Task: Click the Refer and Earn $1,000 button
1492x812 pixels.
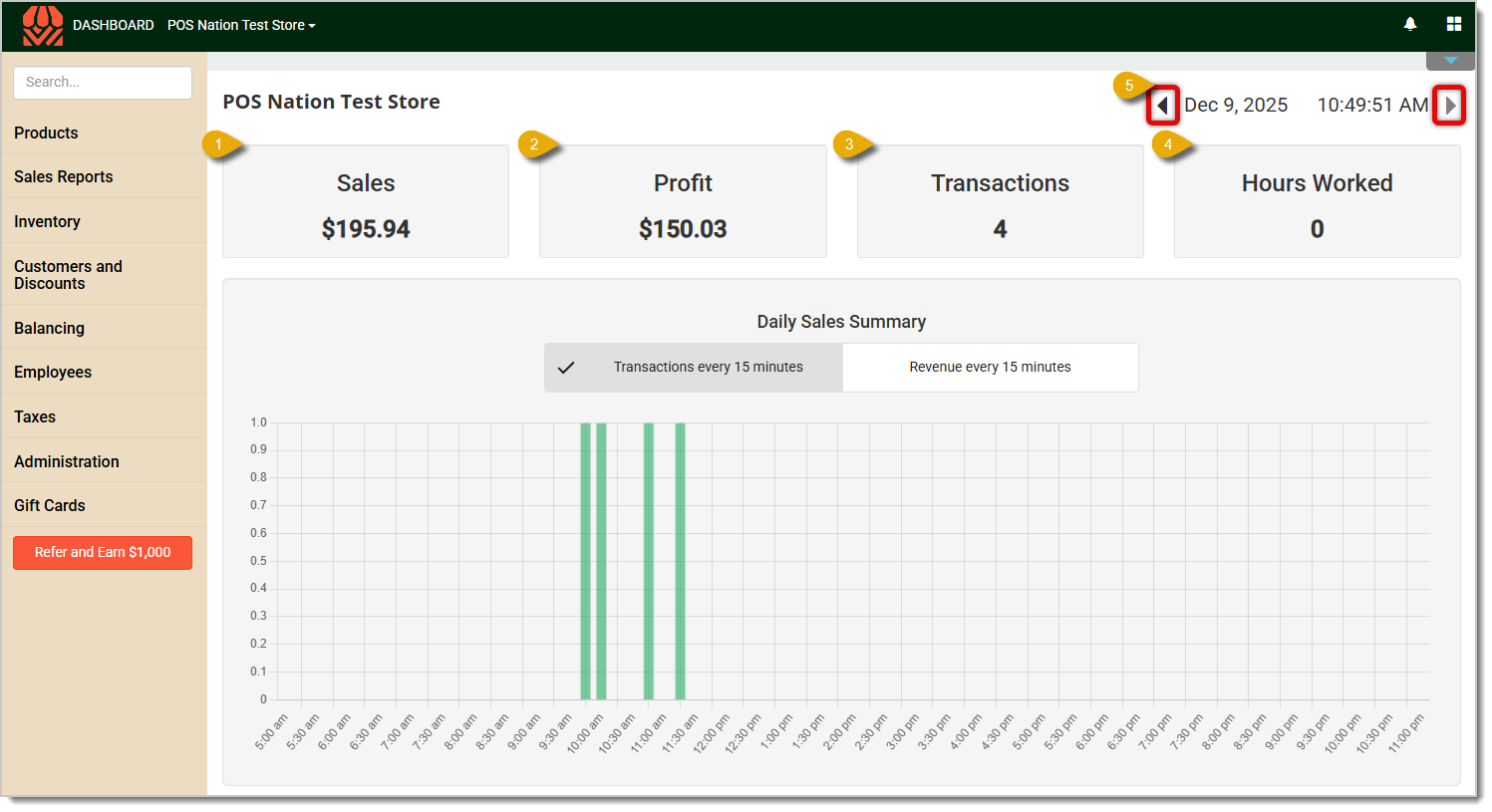Action: (x=103, y=553)
